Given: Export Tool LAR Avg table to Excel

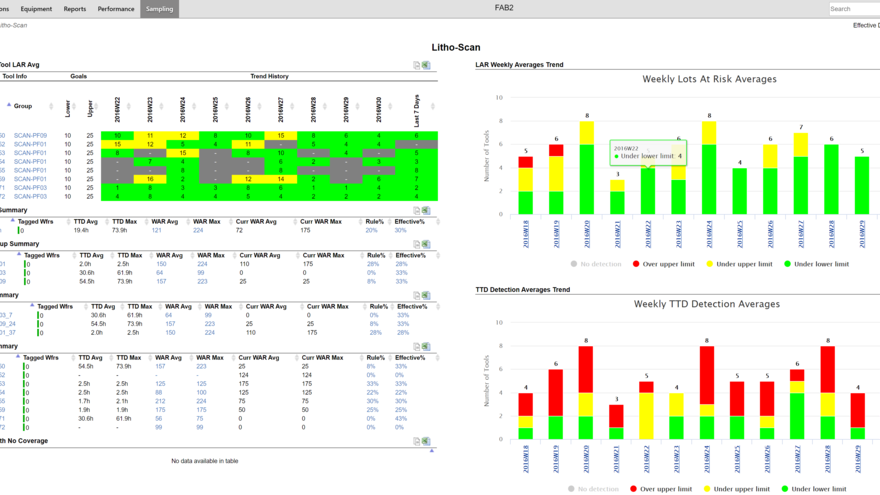Looking at the screenshot, I should tap(426, 65).
